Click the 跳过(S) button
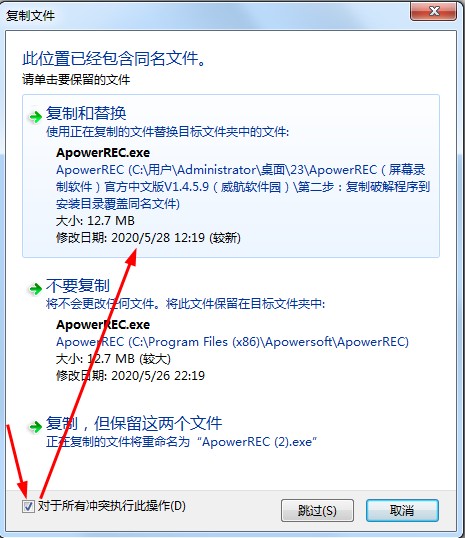 (x=317, y=511)
